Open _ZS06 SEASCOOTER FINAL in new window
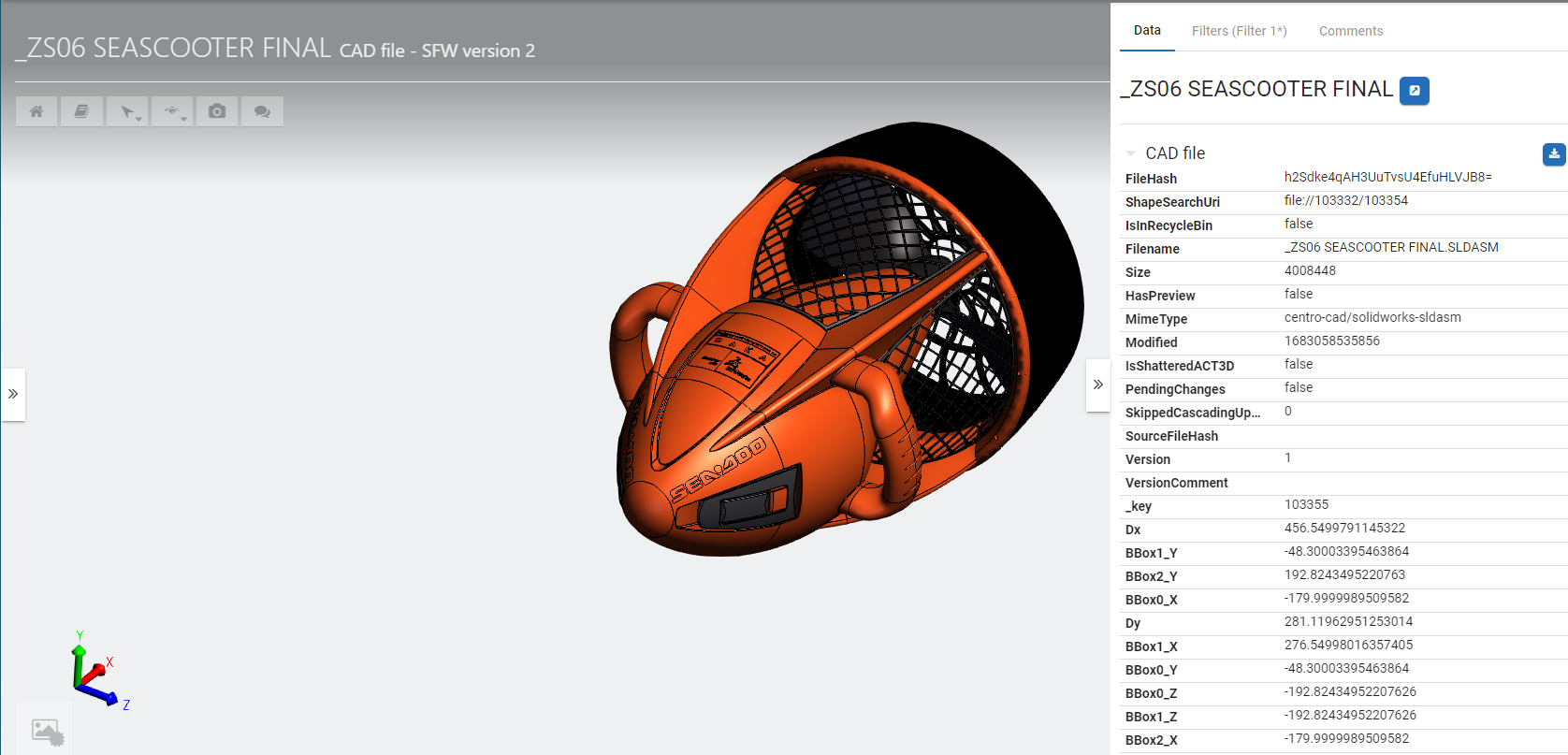 pos(1414,91)
